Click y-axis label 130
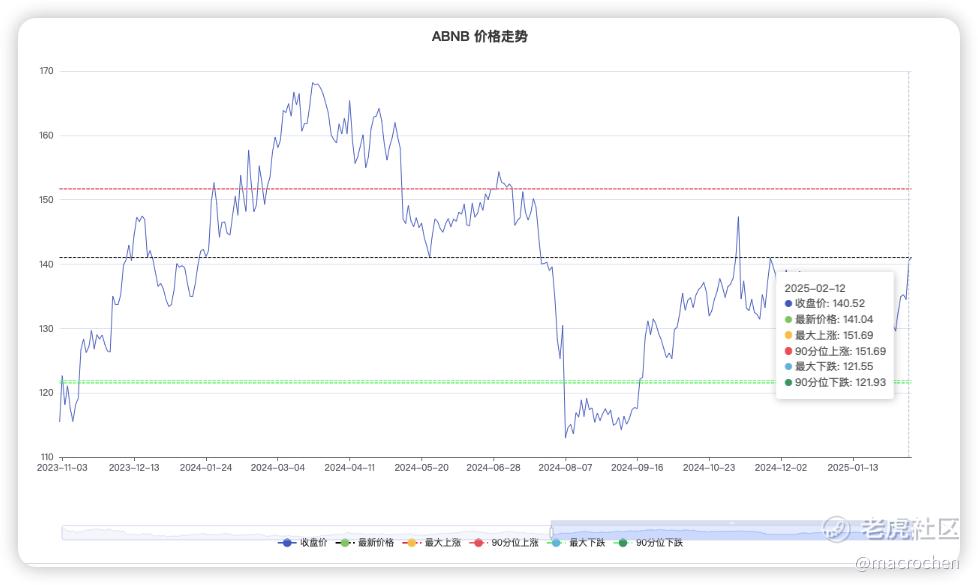The height and width of the screenshot is (585, 978). [46, 329]
